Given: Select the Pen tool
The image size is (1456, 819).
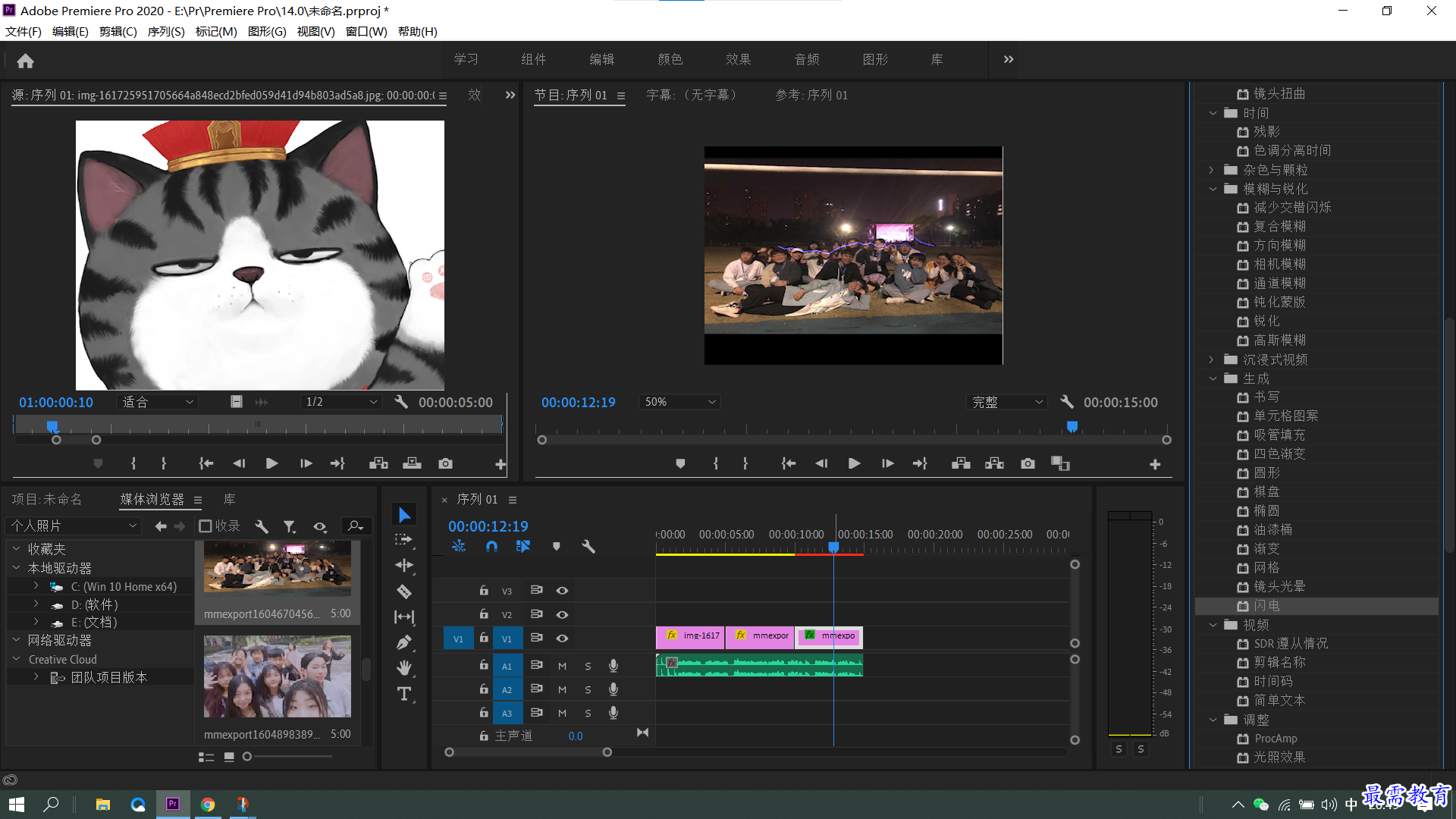Looking at the screenshot, I should click(x=404, y=643).
